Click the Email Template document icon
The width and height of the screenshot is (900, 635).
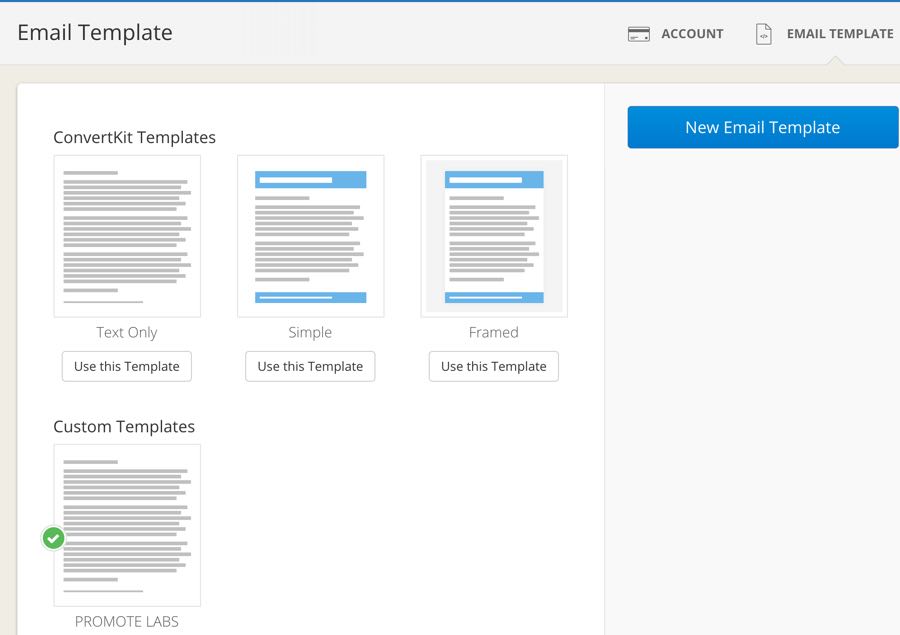point(763,34)
